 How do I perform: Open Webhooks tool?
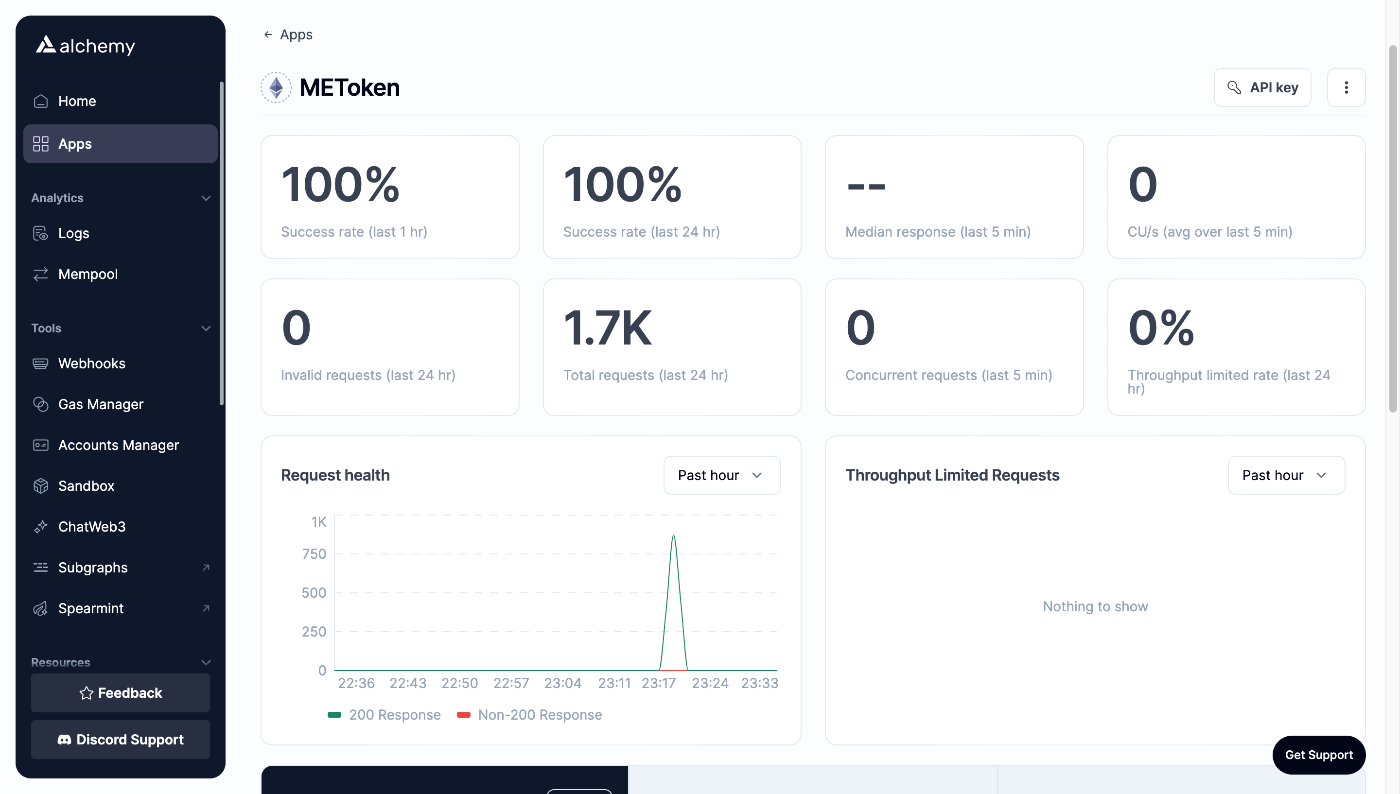[x=120, y=363]
